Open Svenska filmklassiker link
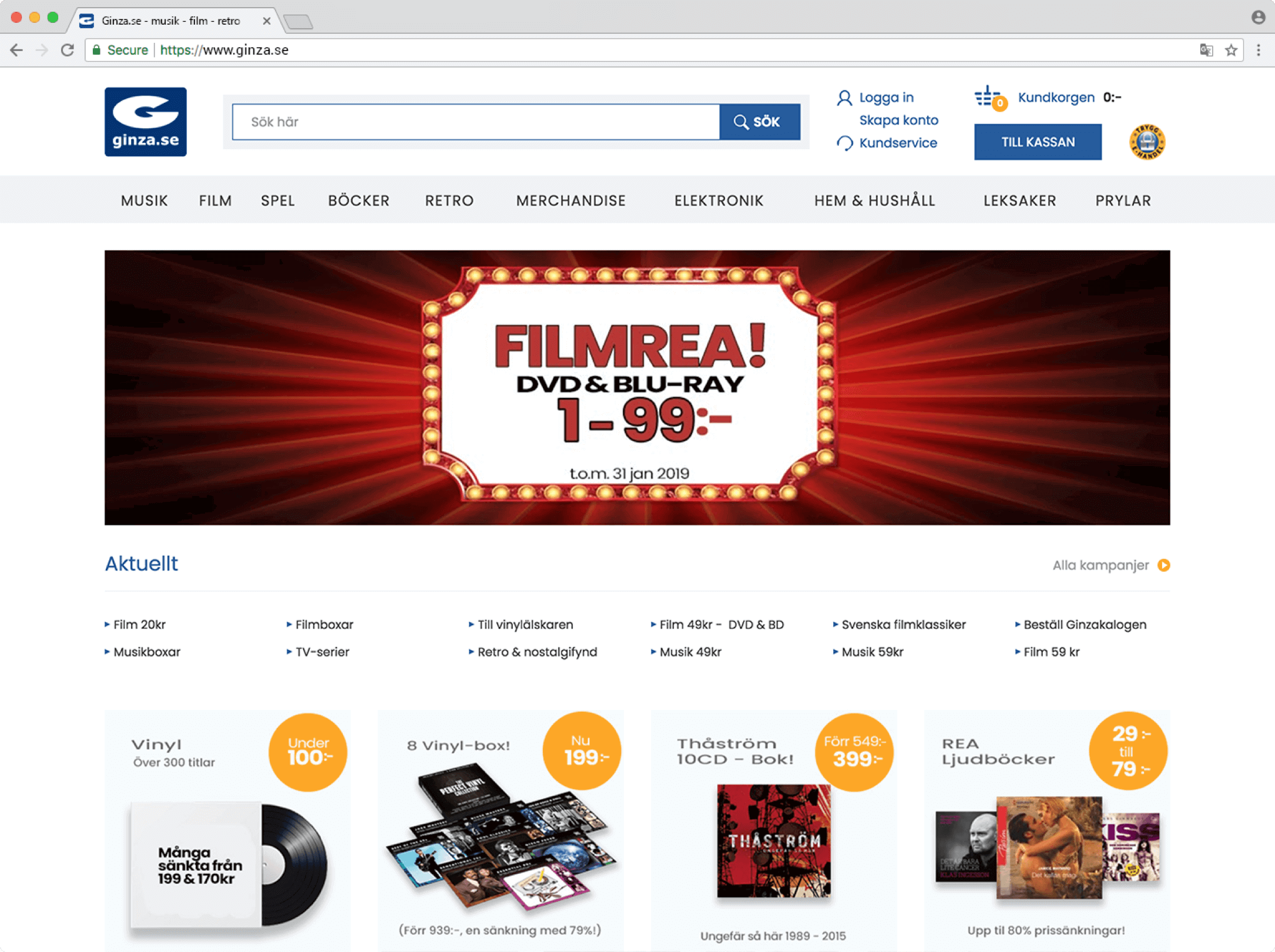Image resolution: width=1275 pixels, height=952 pixels. click(x=904, y=624)
